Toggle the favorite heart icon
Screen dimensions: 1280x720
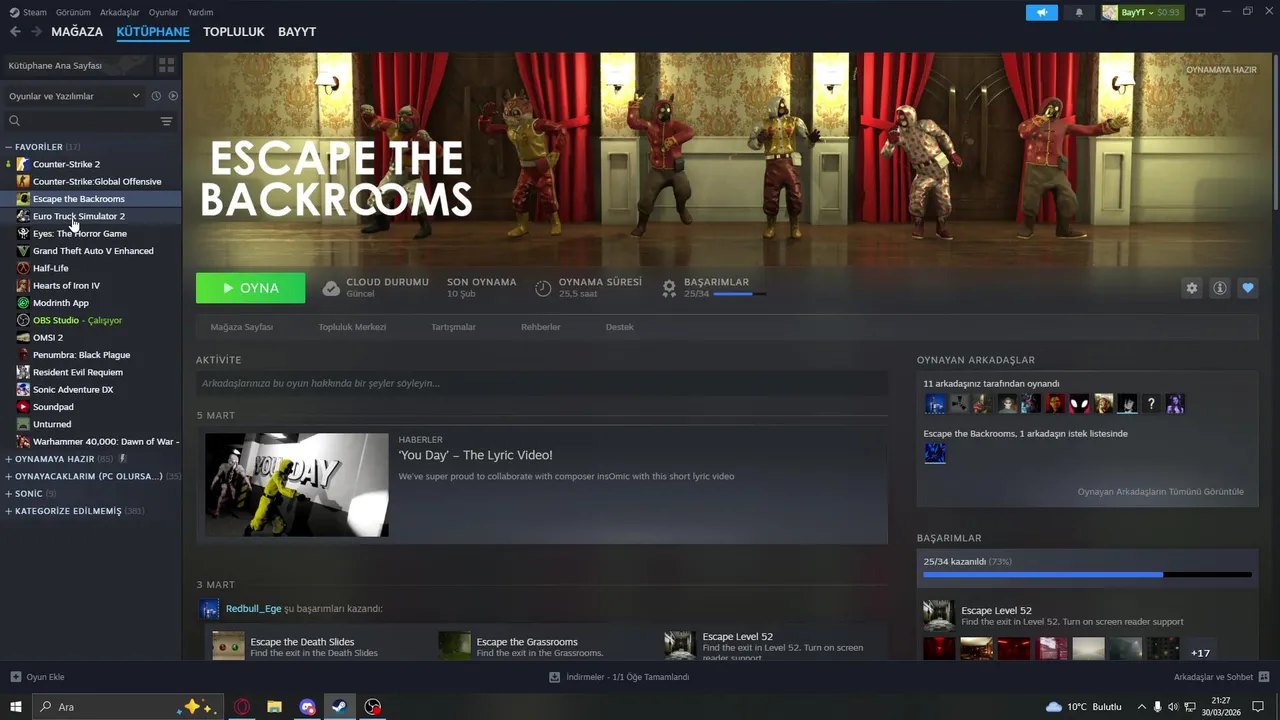click(x=1247, y=288)
